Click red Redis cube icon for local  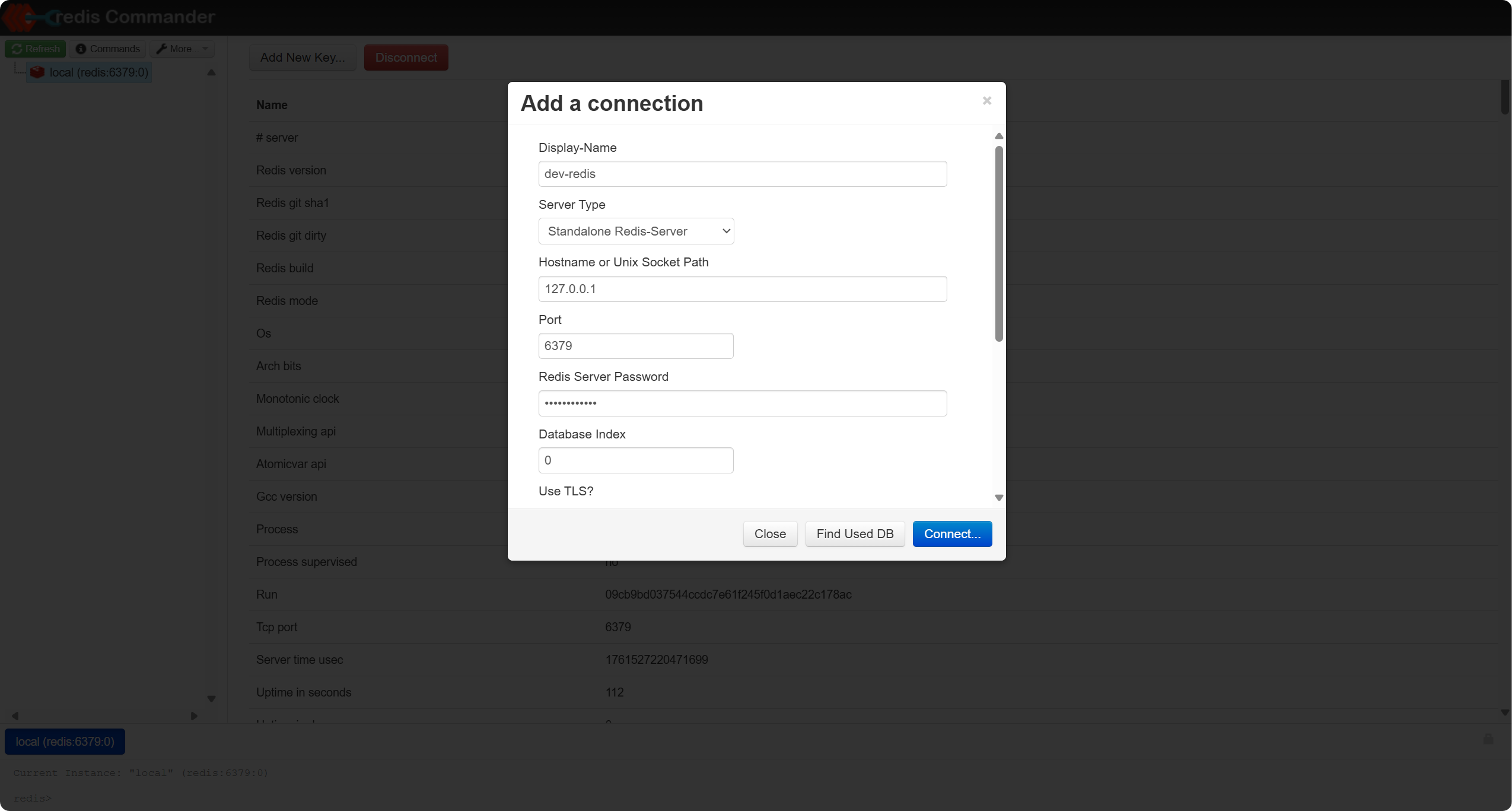pyautogui.click(x=37, y=72)
